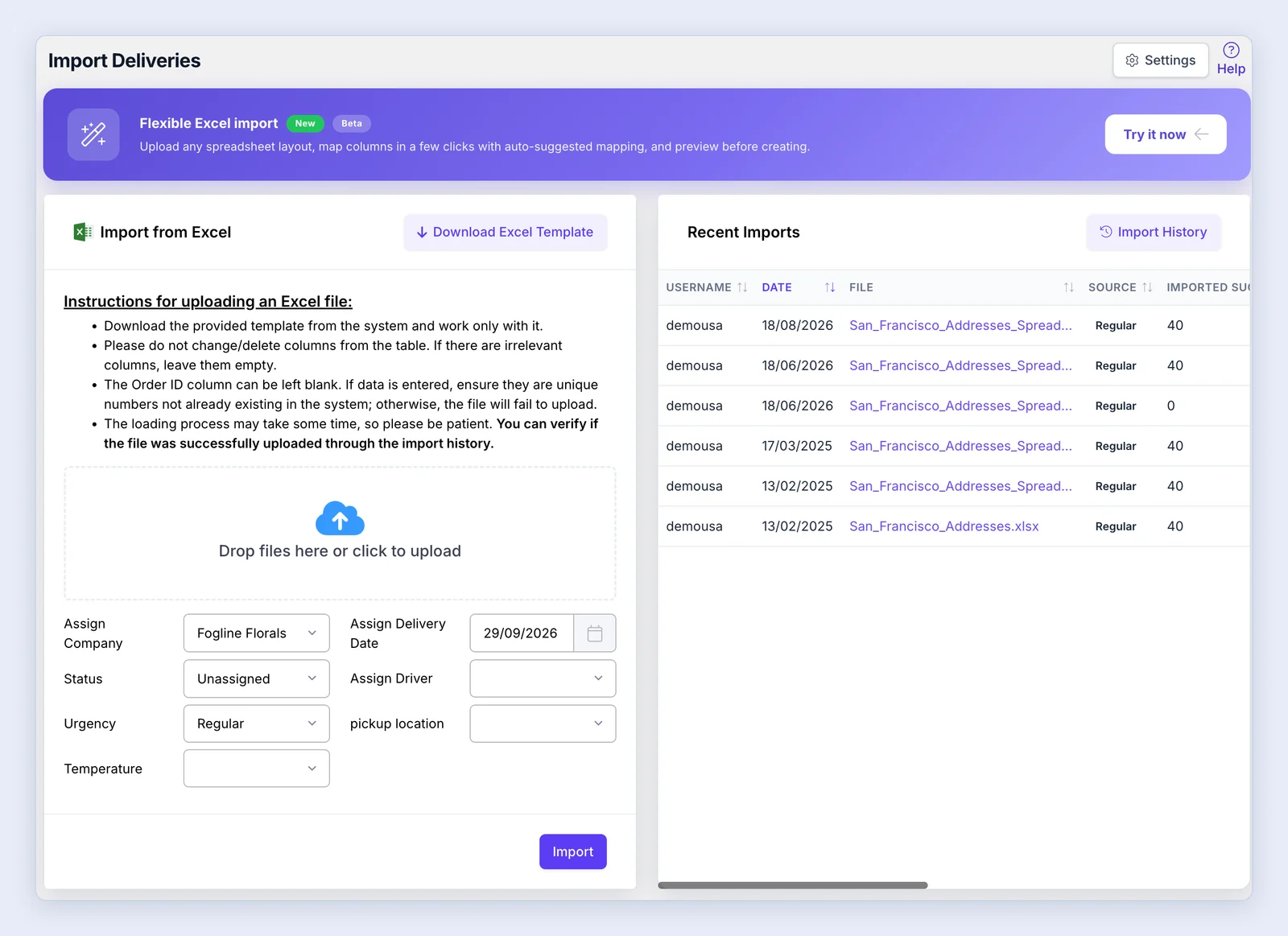1288x936 pixels.
Task: Open the Status dropdown showing Unassigned
Action: pyautogui.click(x=256, y=678)
